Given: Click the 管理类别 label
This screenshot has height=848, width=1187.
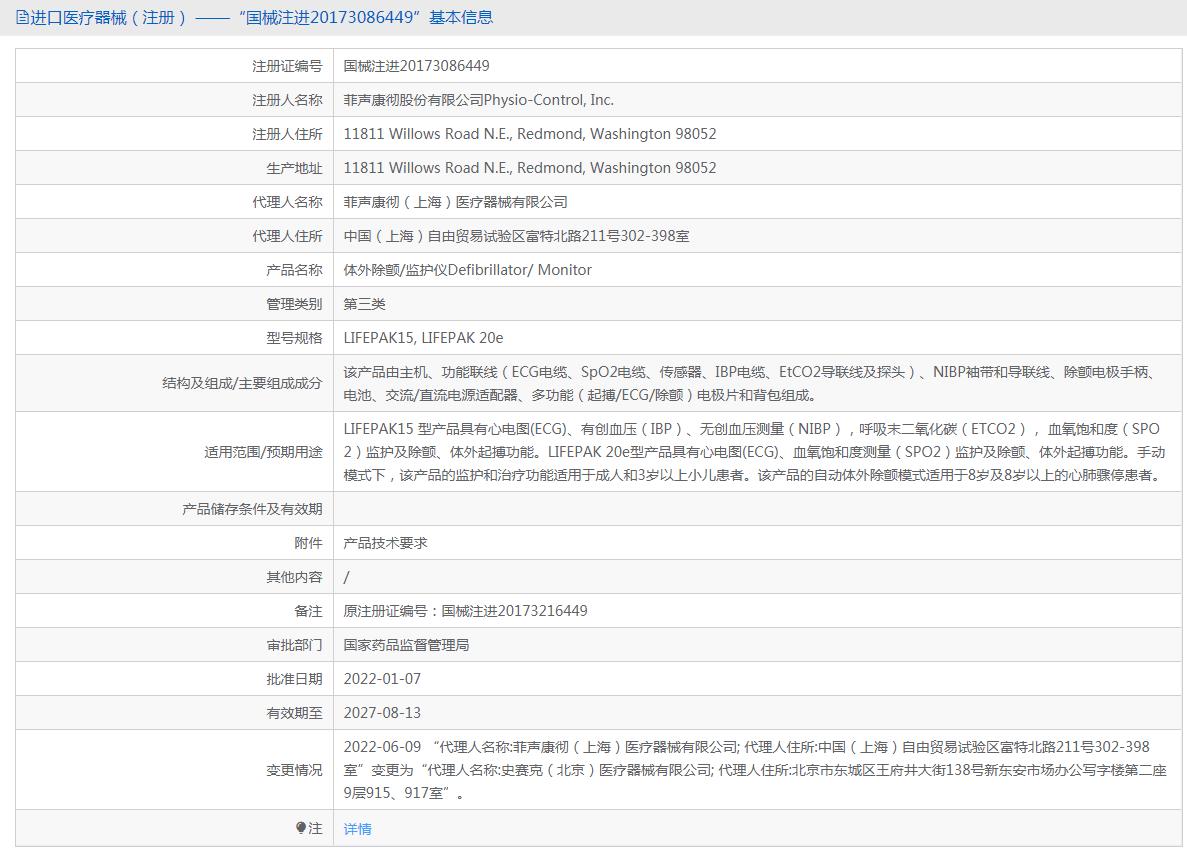Looking at the screenshot, I should pyautogui.click(x=294, y=304).
